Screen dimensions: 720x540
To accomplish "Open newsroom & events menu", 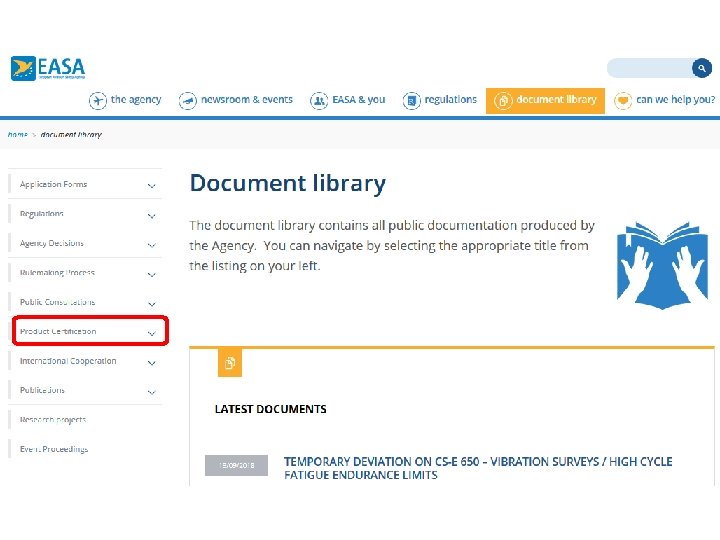I will pyautogui.click(x=247, y=99).
